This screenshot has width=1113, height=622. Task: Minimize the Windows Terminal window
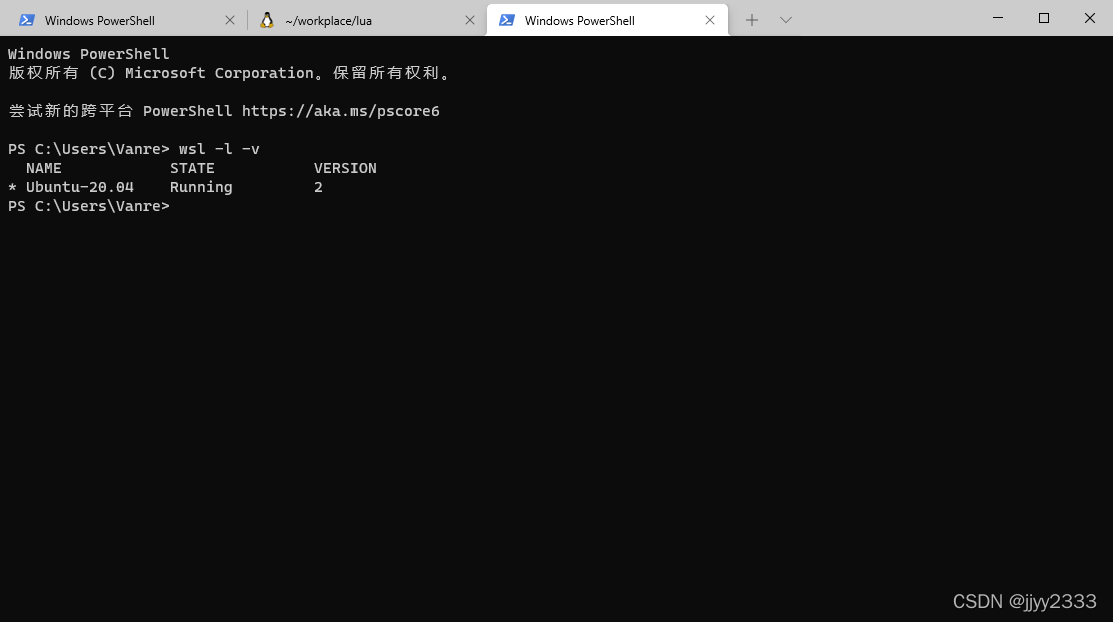[x=997, y=18]
